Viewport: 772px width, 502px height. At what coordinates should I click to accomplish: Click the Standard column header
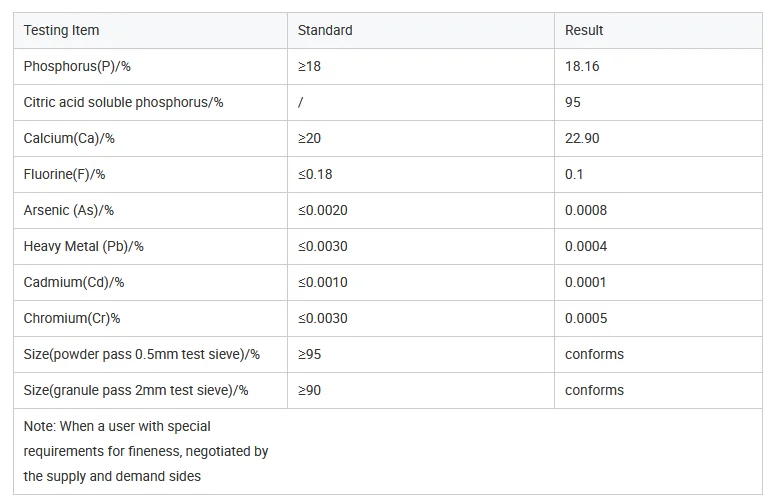[x=325, y=30]
